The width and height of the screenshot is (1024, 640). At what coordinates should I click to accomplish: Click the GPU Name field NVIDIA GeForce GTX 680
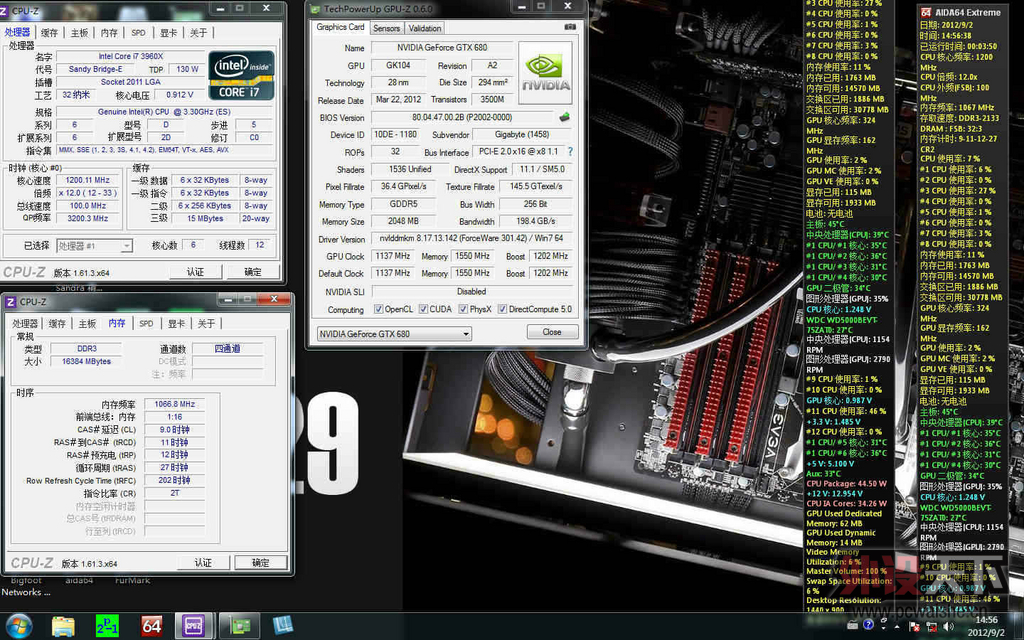coord(442,48)
